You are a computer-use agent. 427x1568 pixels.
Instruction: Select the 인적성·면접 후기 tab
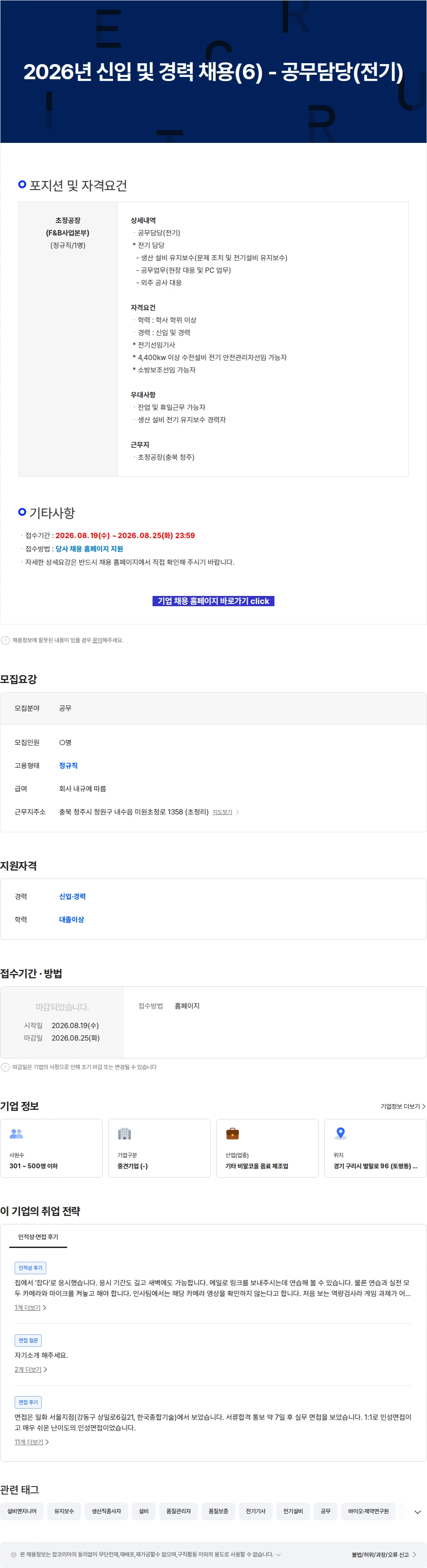38,1237
